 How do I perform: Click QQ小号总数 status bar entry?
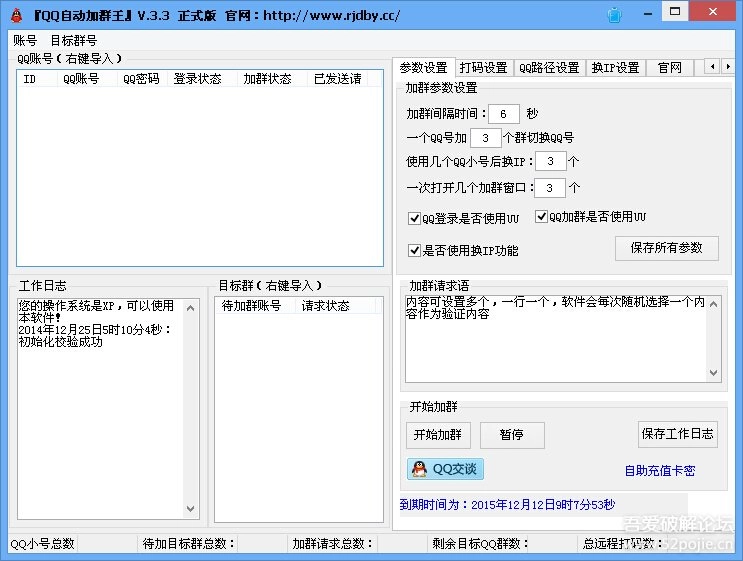click(x=43, y=543)
